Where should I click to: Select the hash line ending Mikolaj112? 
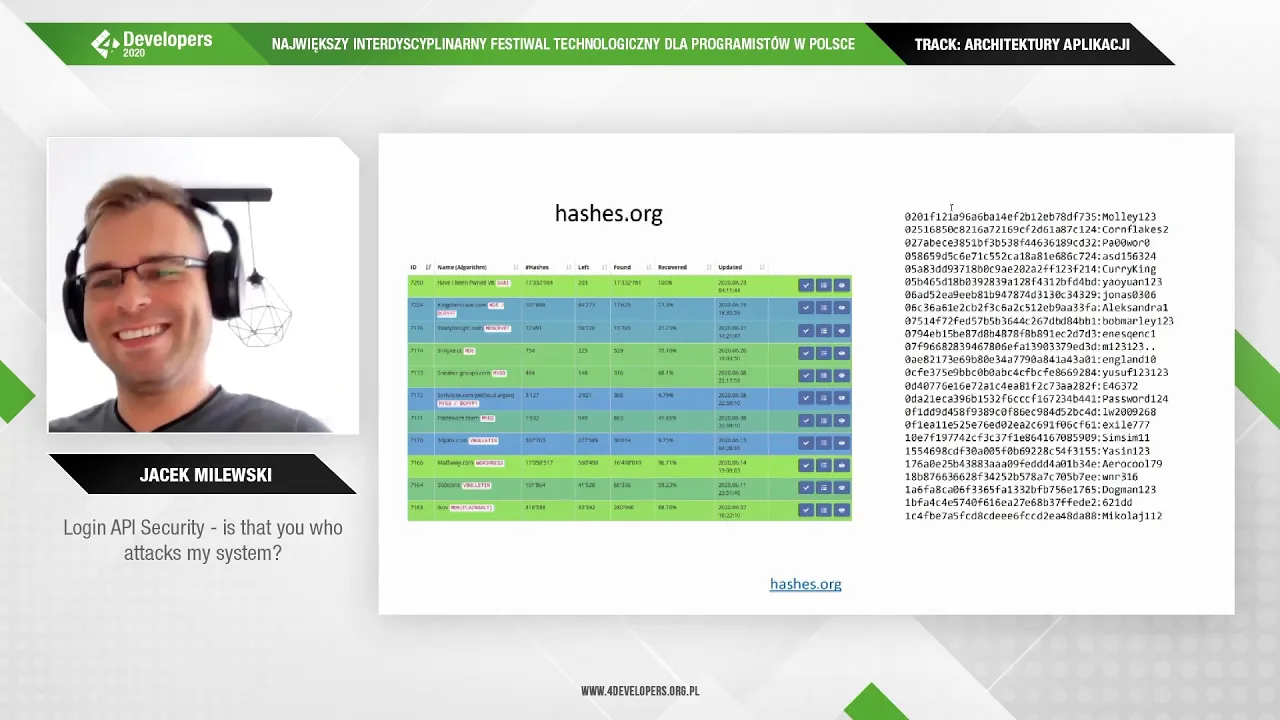tap(1033, 515)
